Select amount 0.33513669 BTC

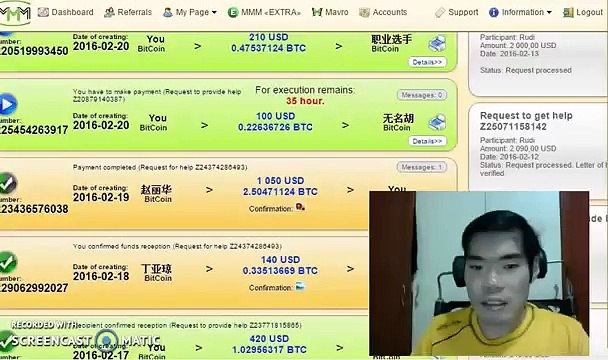(x=280, y=271)
